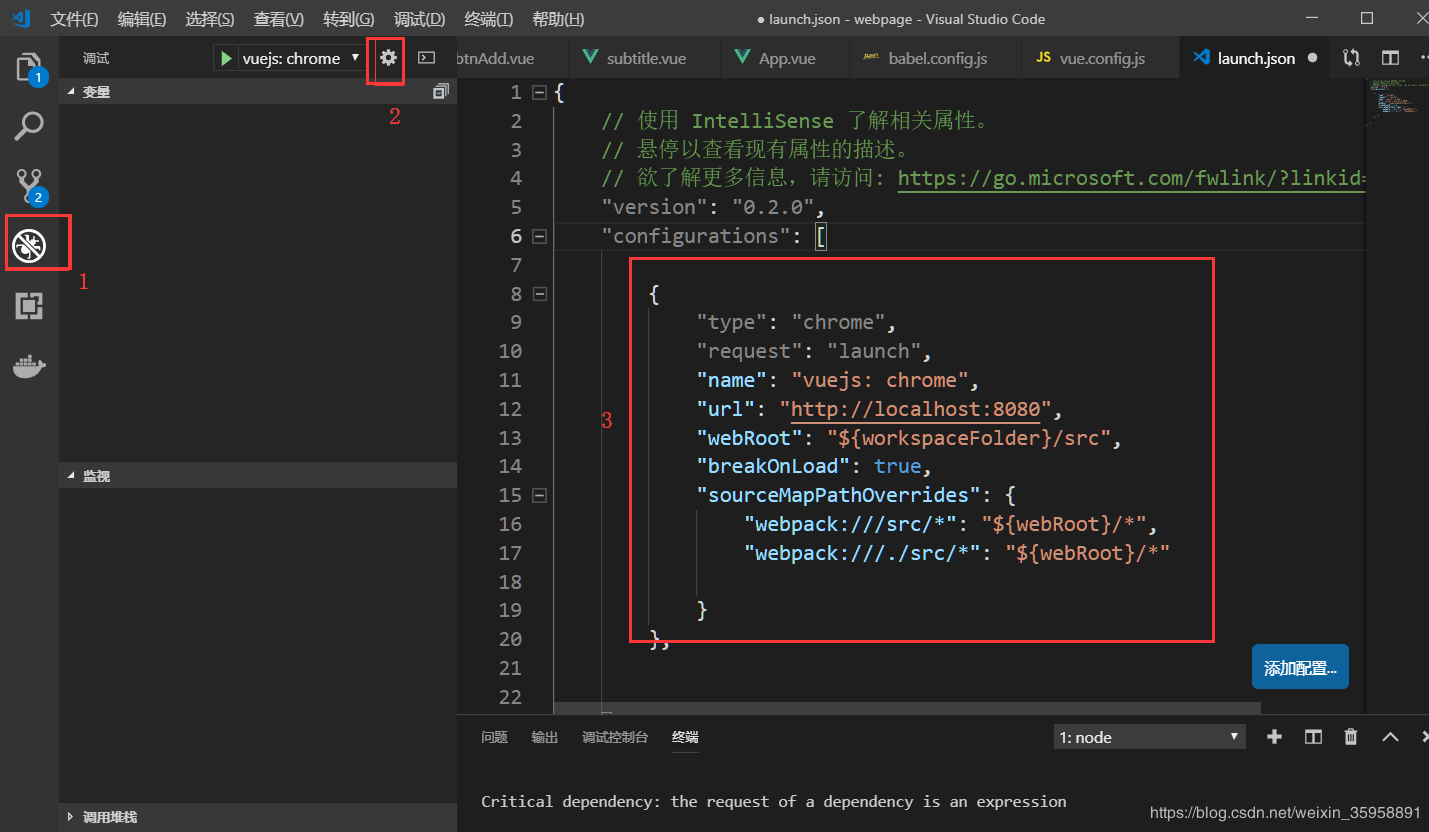Start debugging with the green play button
The width and height of the screenshot is (1429, 832).
pos(227,58)
